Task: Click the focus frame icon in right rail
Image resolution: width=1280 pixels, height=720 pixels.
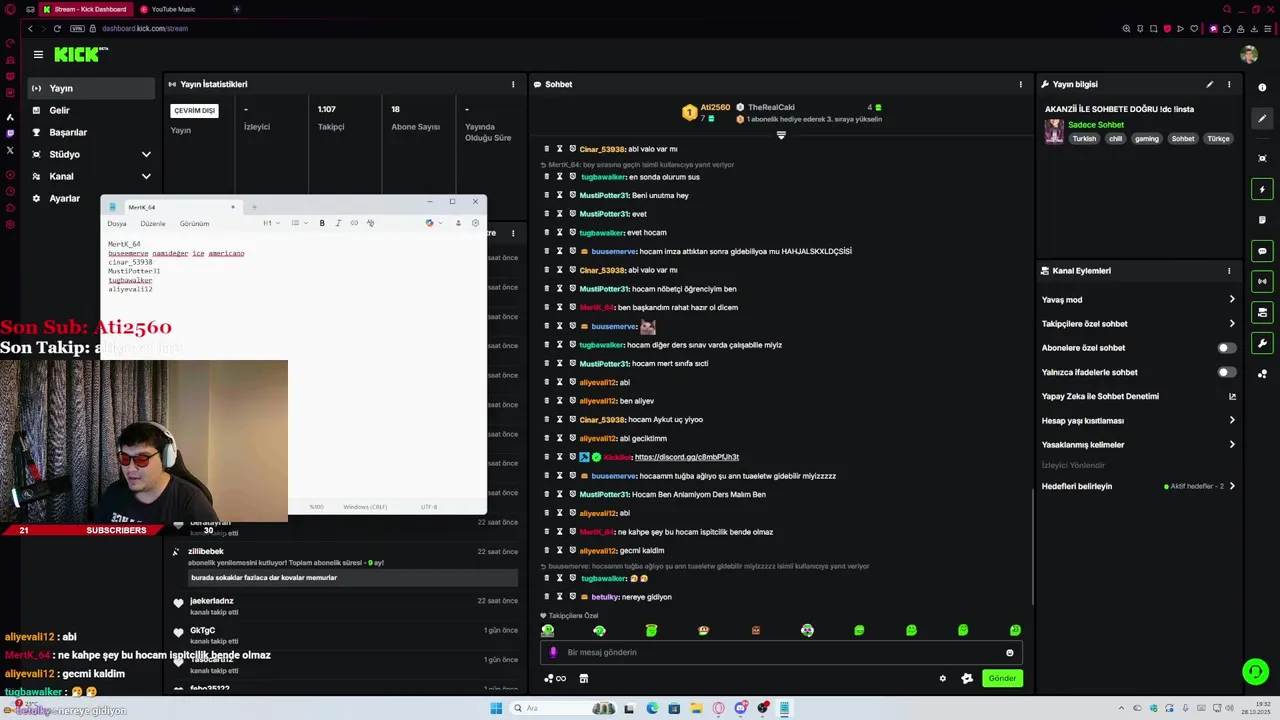Action: (x=1262, y=158)
